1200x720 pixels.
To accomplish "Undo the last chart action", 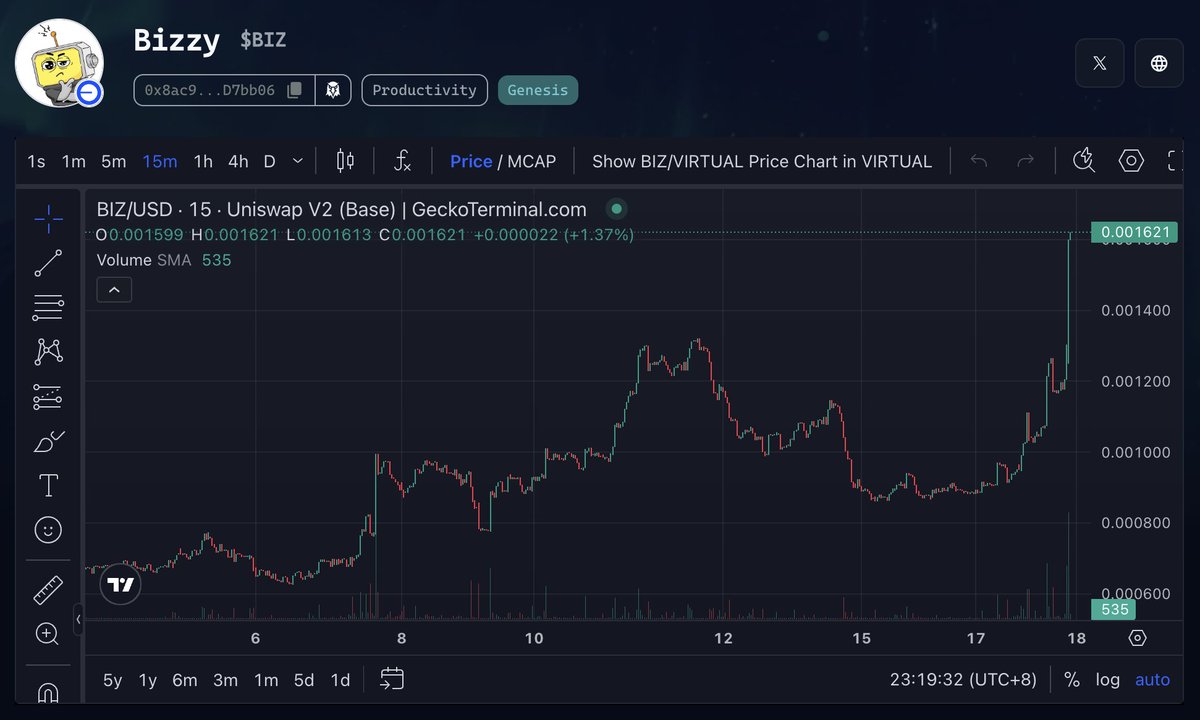I will (979, 161).
